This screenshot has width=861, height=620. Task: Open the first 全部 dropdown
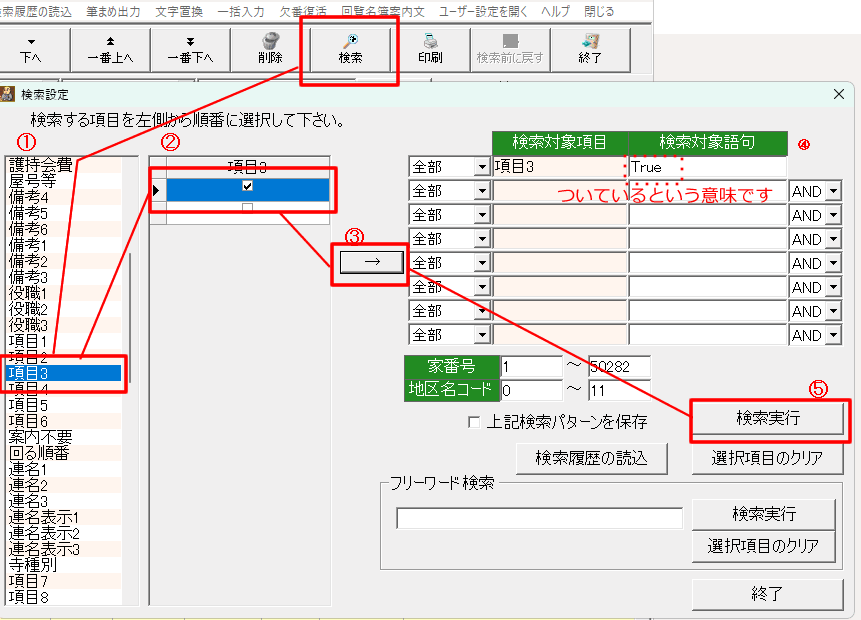pos(482,167)
